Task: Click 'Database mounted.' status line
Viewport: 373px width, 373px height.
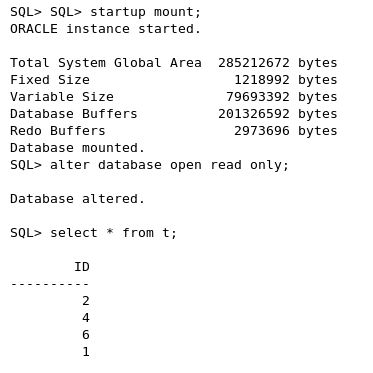Action: tap(78, 148)
